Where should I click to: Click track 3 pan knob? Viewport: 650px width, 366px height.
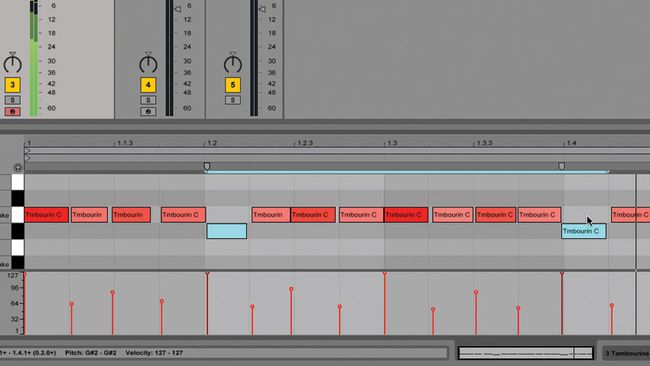(12, 63)
